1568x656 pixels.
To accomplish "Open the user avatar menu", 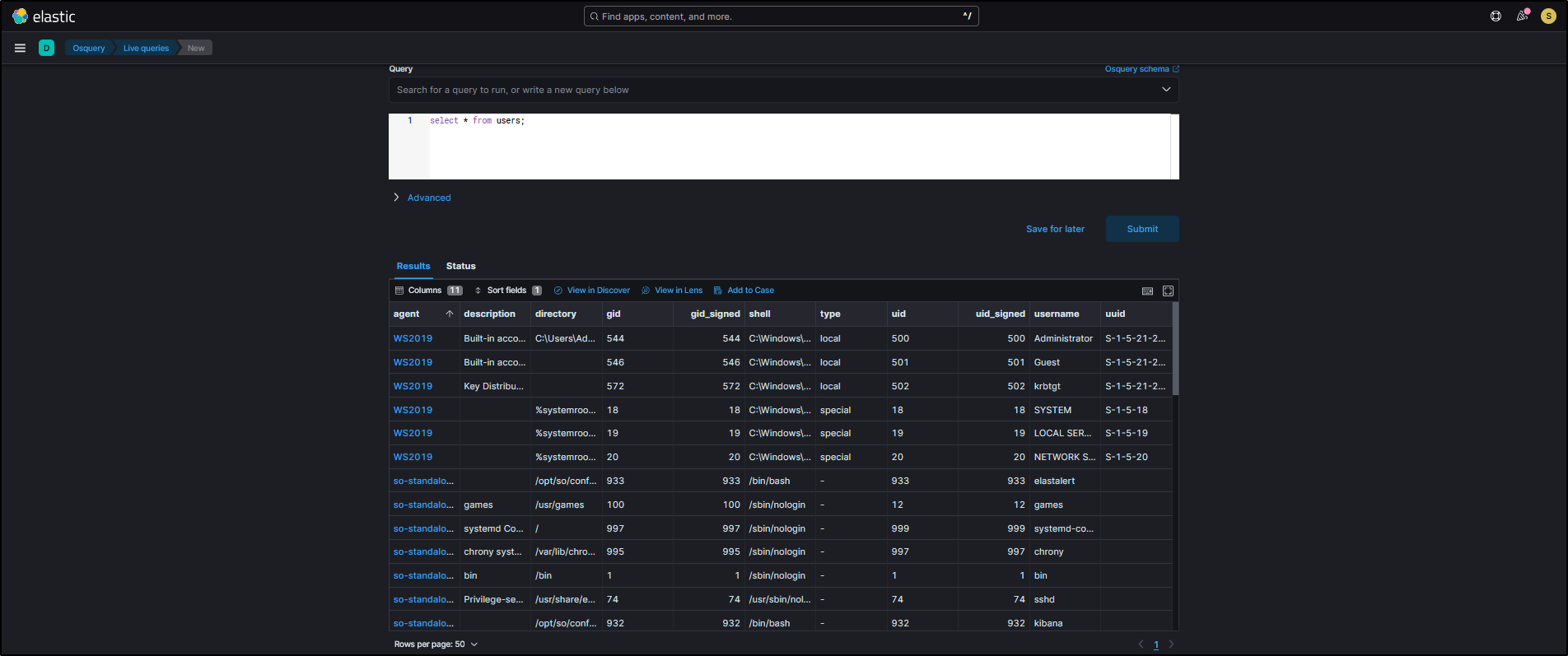I will pos(1548,16).
